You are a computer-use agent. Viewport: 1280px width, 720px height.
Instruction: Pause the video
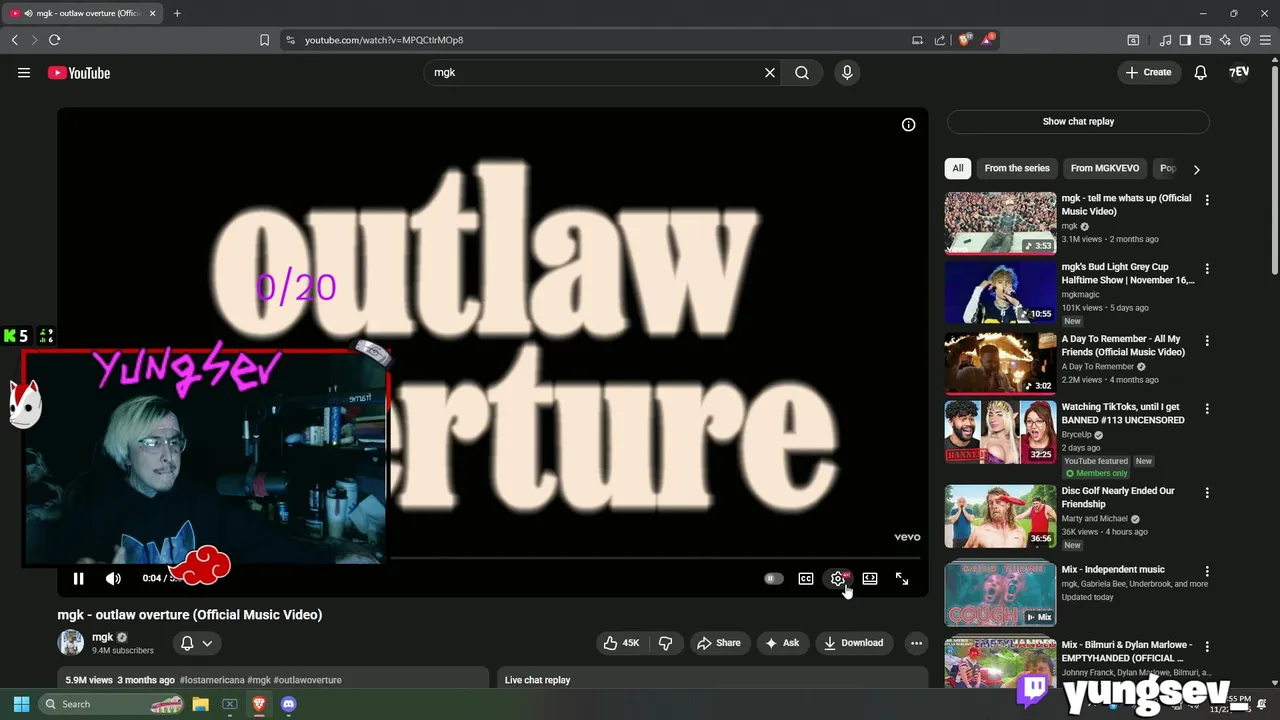click(x=78, y=578)
